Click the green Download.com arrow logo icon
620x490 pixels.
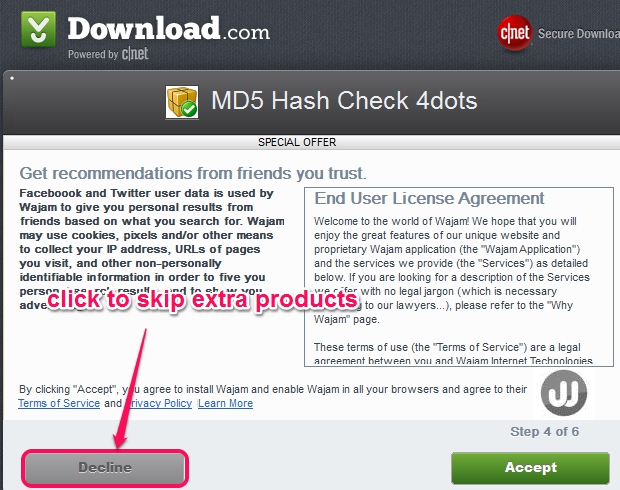tap(38, 29)
